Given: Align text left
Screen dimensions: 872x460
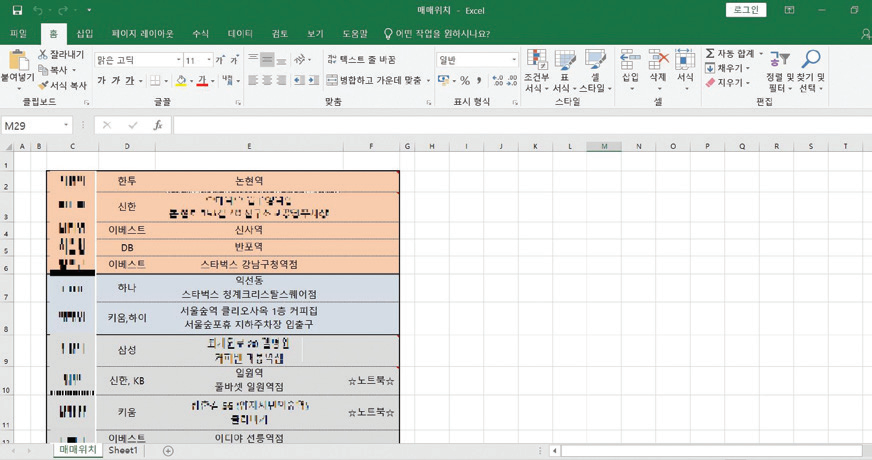Looking at the screenshot, I should 253,81.
